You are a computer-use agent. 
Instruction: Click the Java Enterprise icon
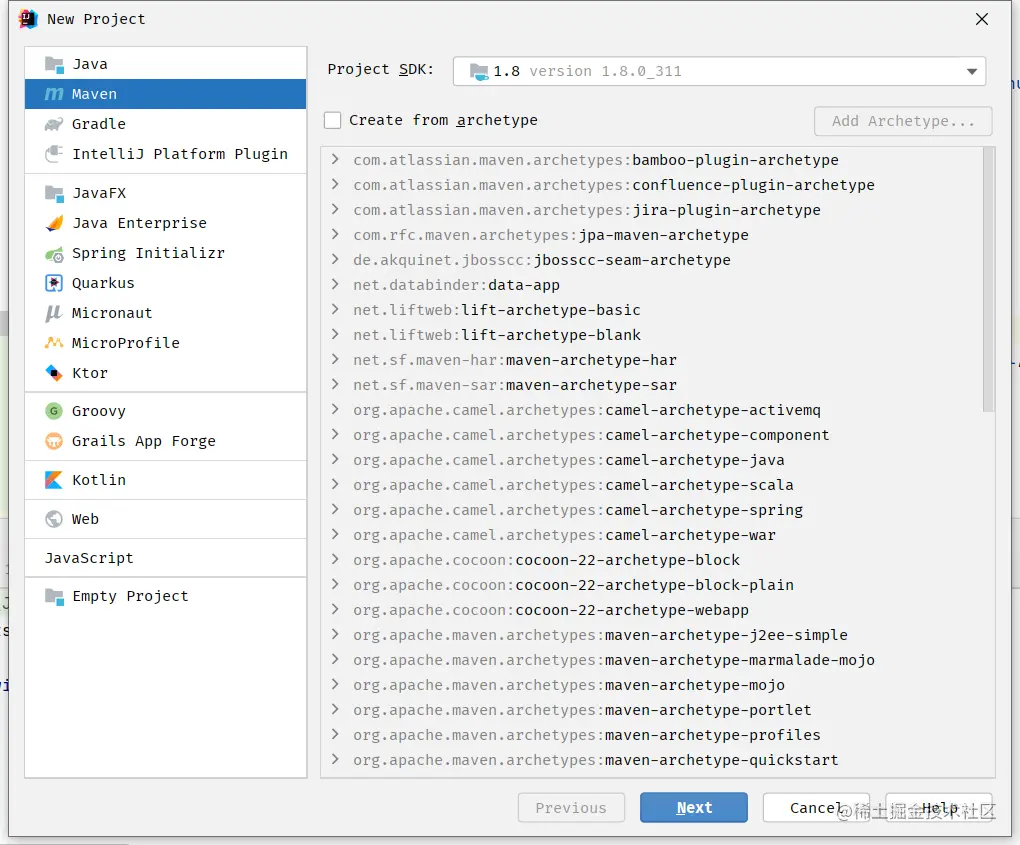pyautogui.click(x=54, y=223)
